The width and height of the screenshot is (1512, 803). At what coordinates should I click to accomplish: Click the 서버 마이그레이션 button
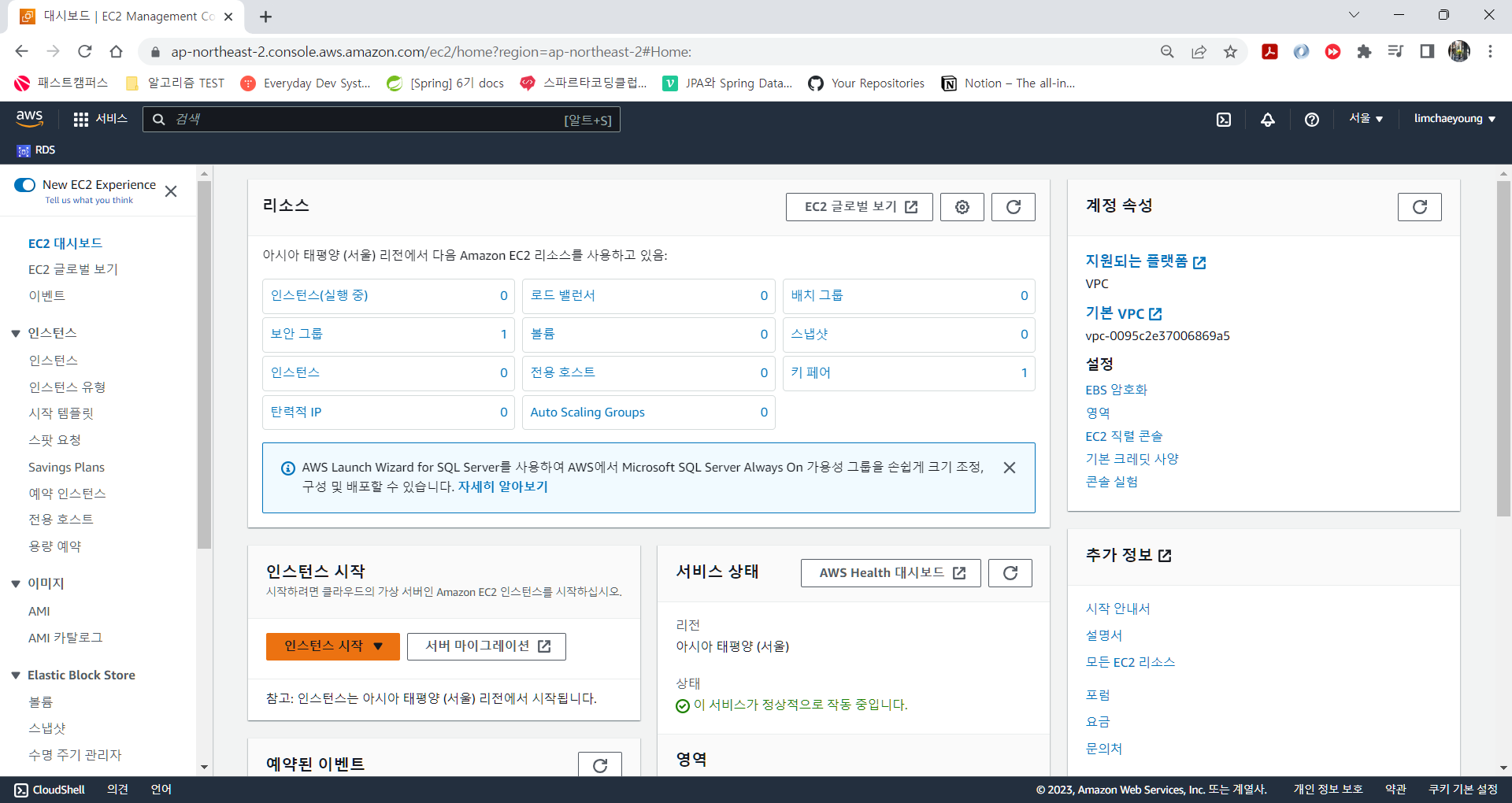point(487,646)
